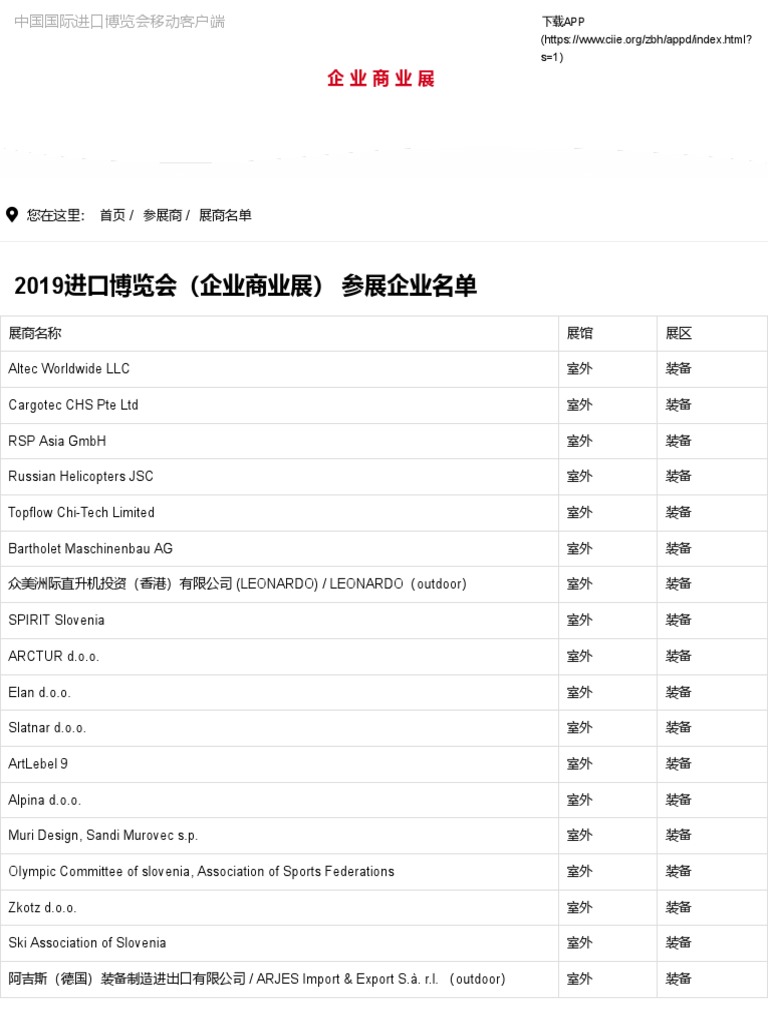Select the ArtLebel 9 entry
The width and height of the screenshot is (768, 1024).
pos(38,764)
